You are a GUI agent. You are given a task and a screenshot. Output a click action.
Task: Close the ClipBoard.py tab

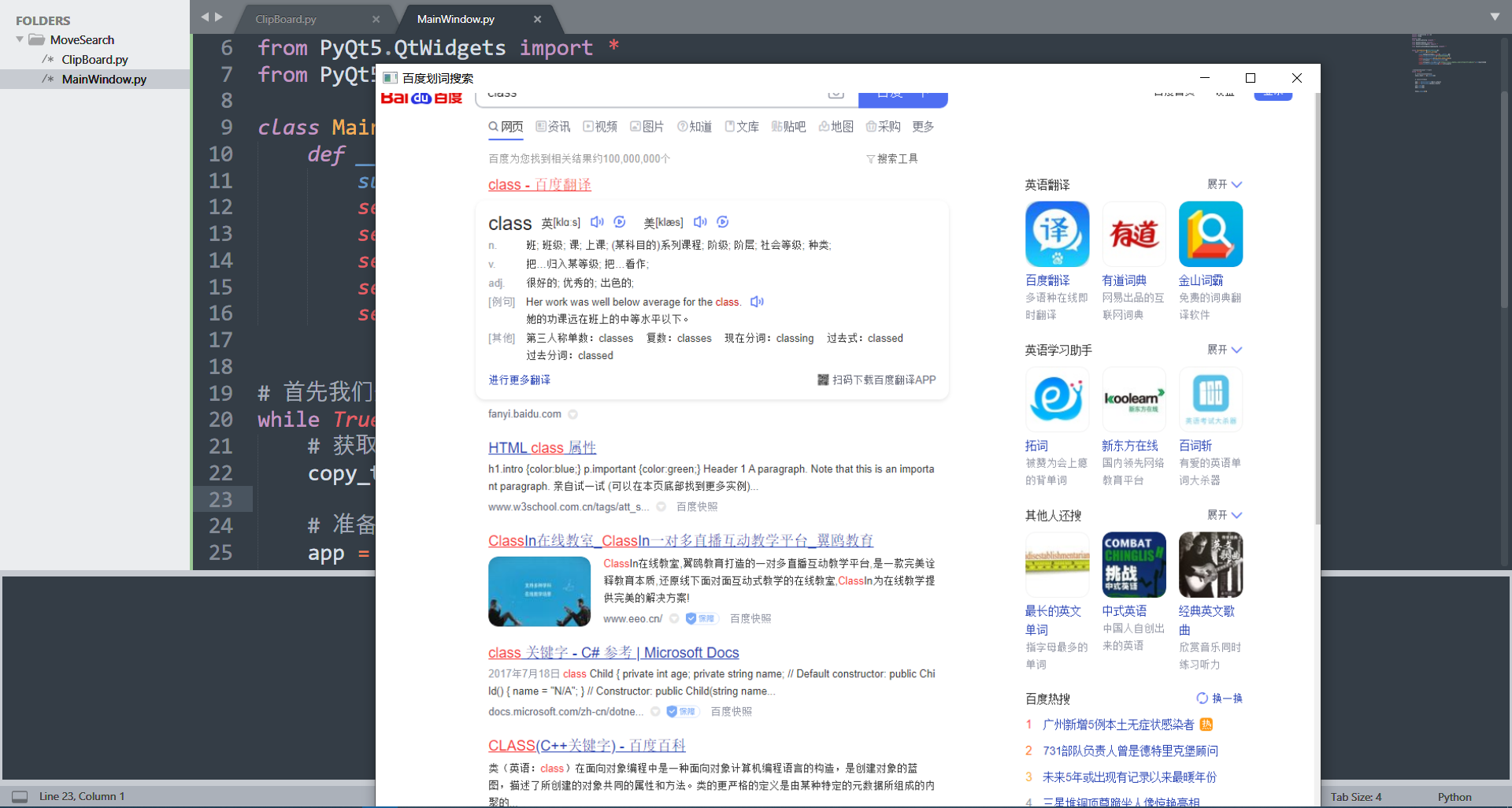(376, 19)
